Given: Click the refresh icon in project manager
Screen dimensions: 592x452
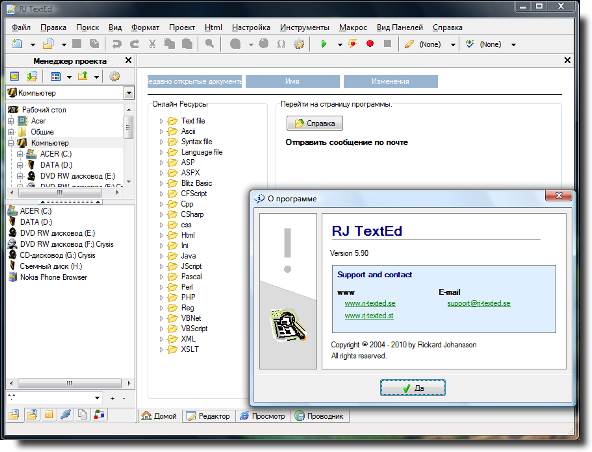Looking at the screenshot, I should [x=32, y=76].
